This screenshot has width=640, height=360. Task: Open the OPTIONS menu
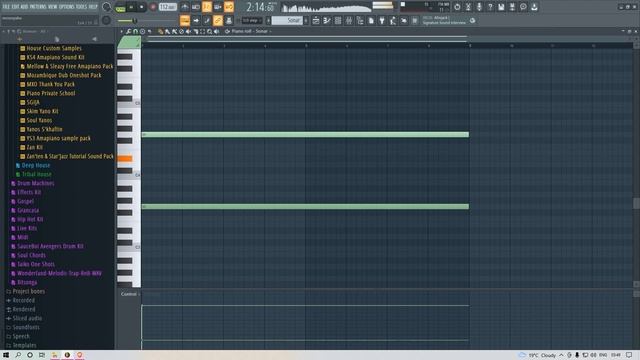[x=67, y=7]
